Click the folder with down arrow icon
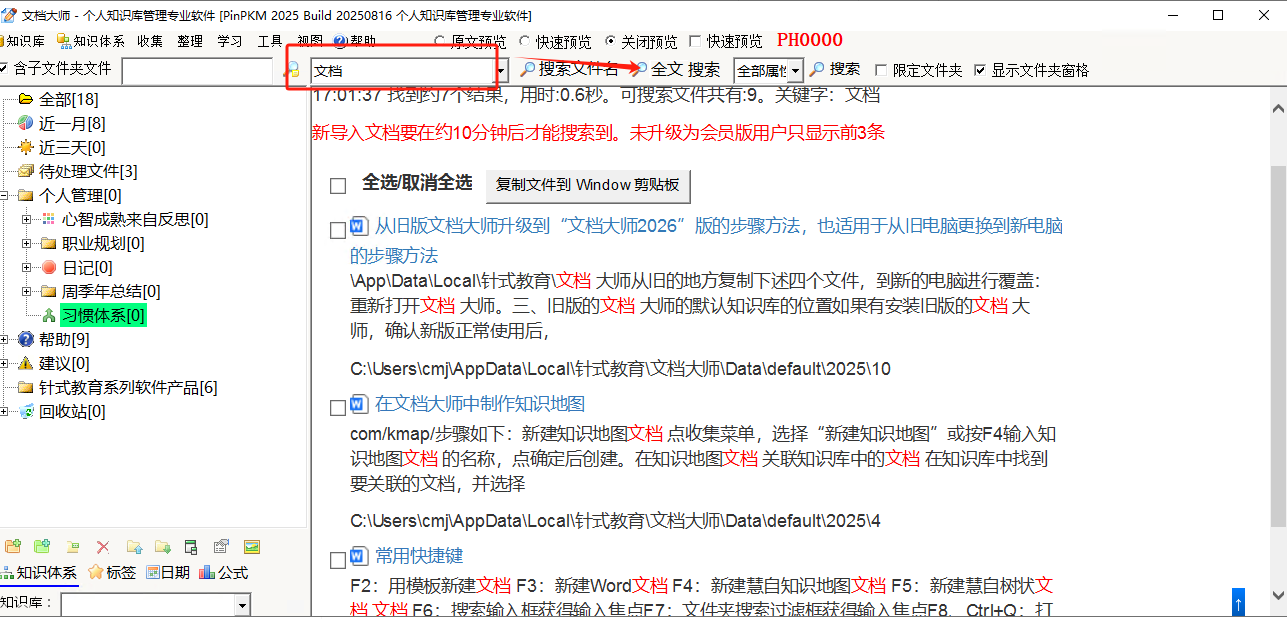 (162, 547)
